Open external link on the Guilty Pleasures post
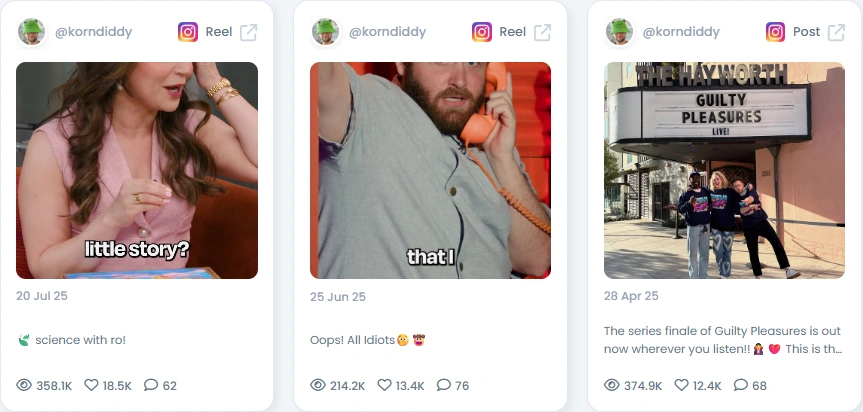 (x=836, y=32)
